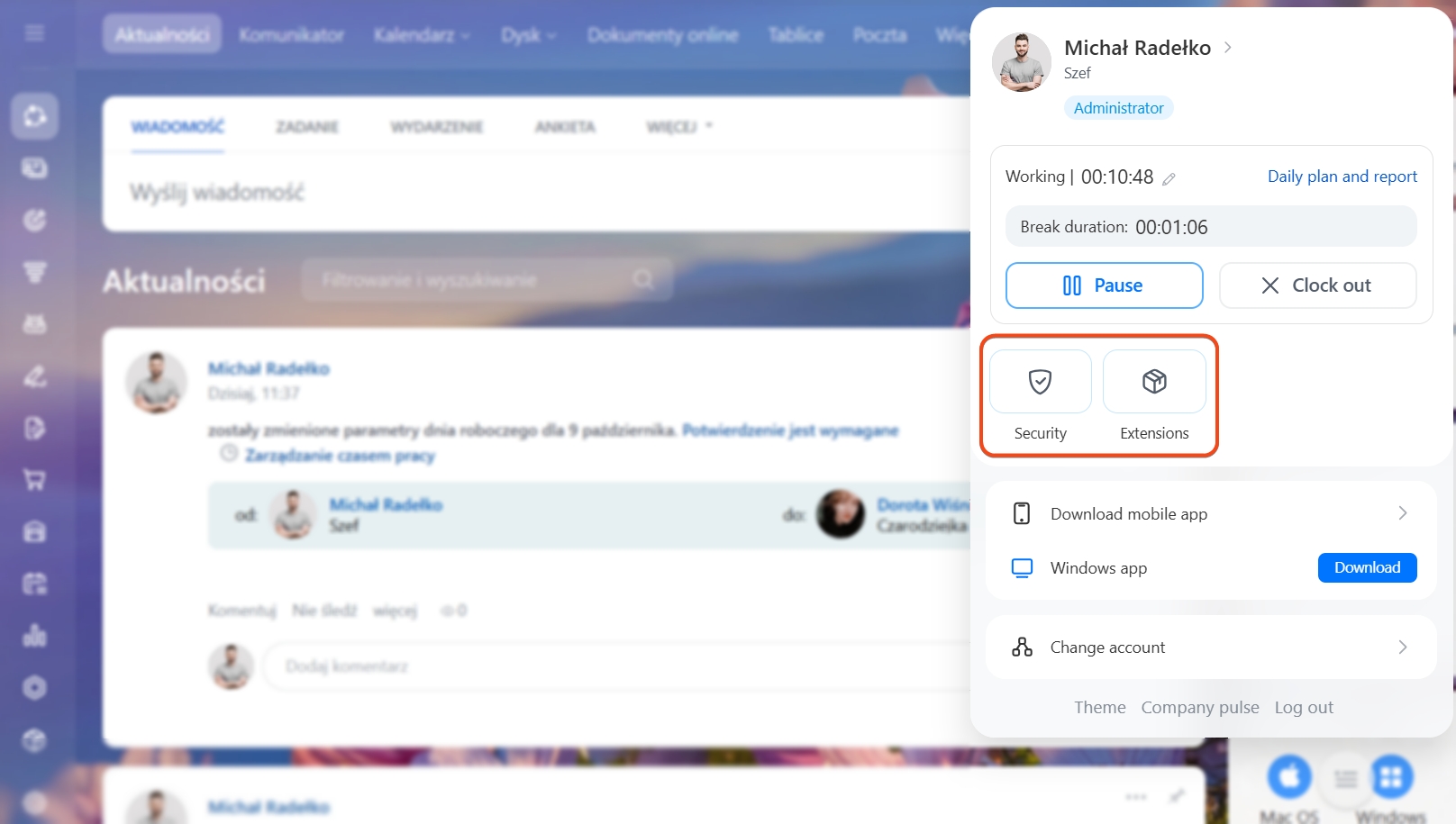Switch to the Zadanie tab
Image resolution: width=1456 pixels, height=824 pixels.
point(307,127)
